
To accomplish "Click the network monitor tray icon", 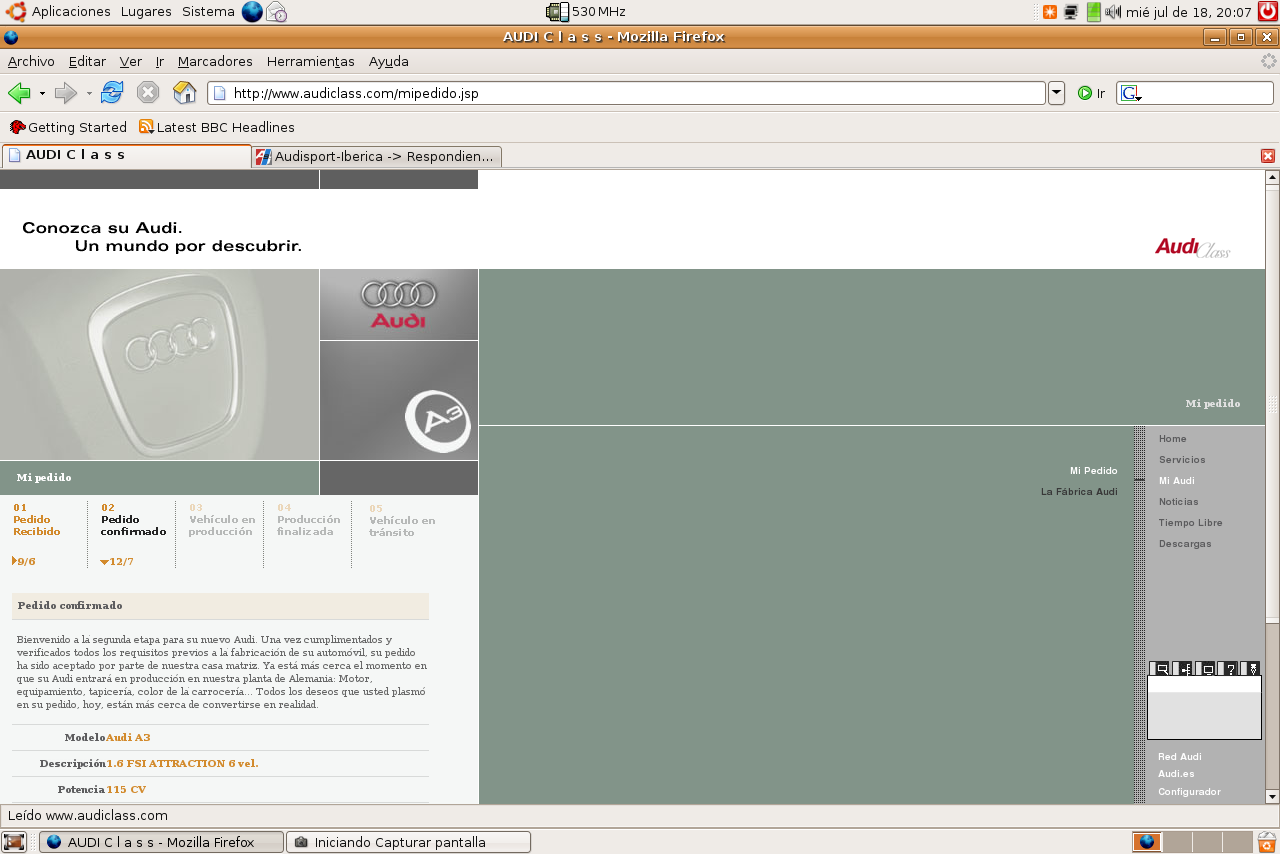I will click(1071, 12).
